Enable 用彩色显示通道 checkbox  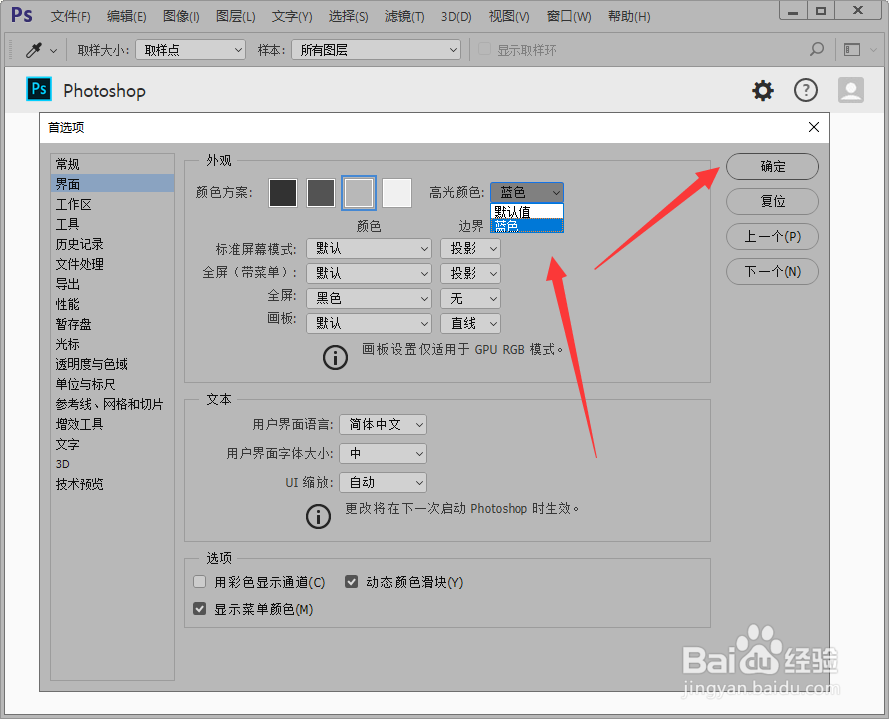click(200, 582)
